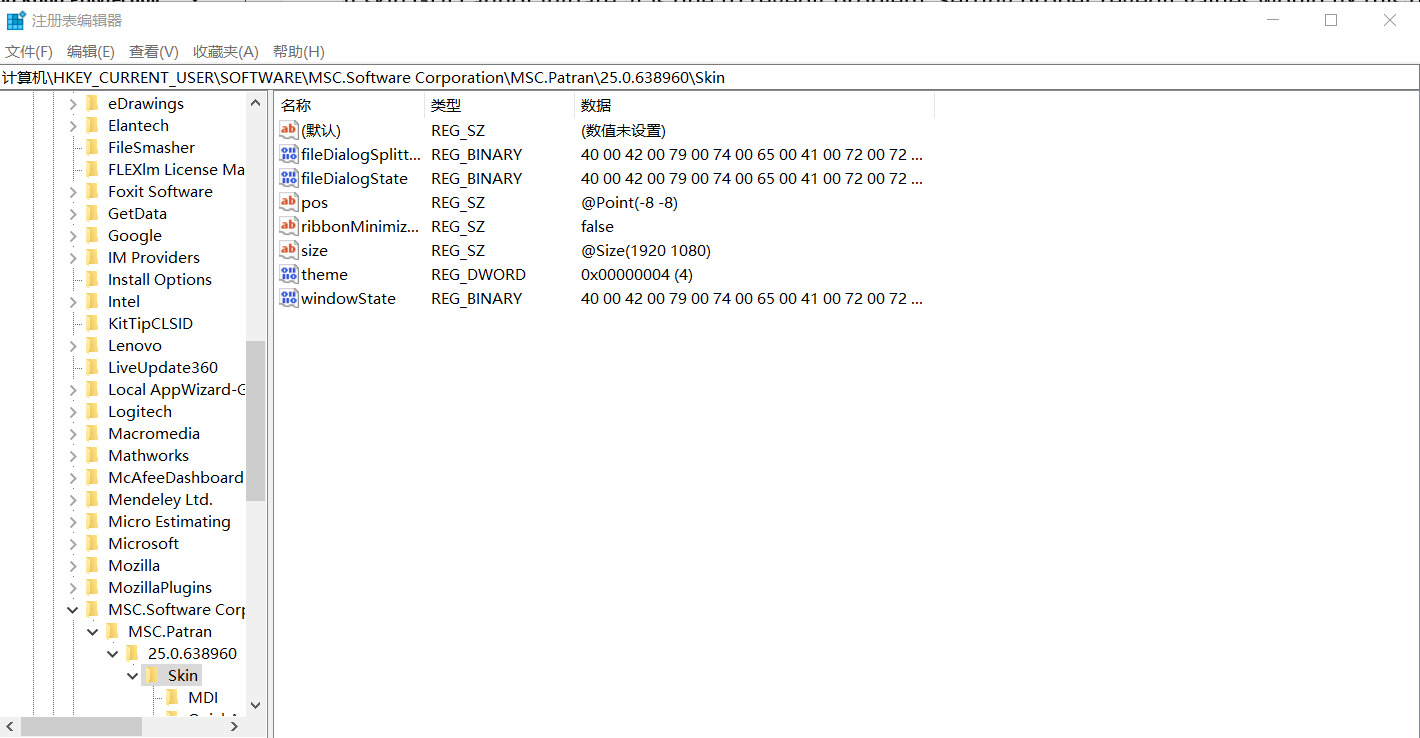Collapse the MSC.Patran tree node
This screenshot has width=1420, height=738.
[x=112, y=631]
